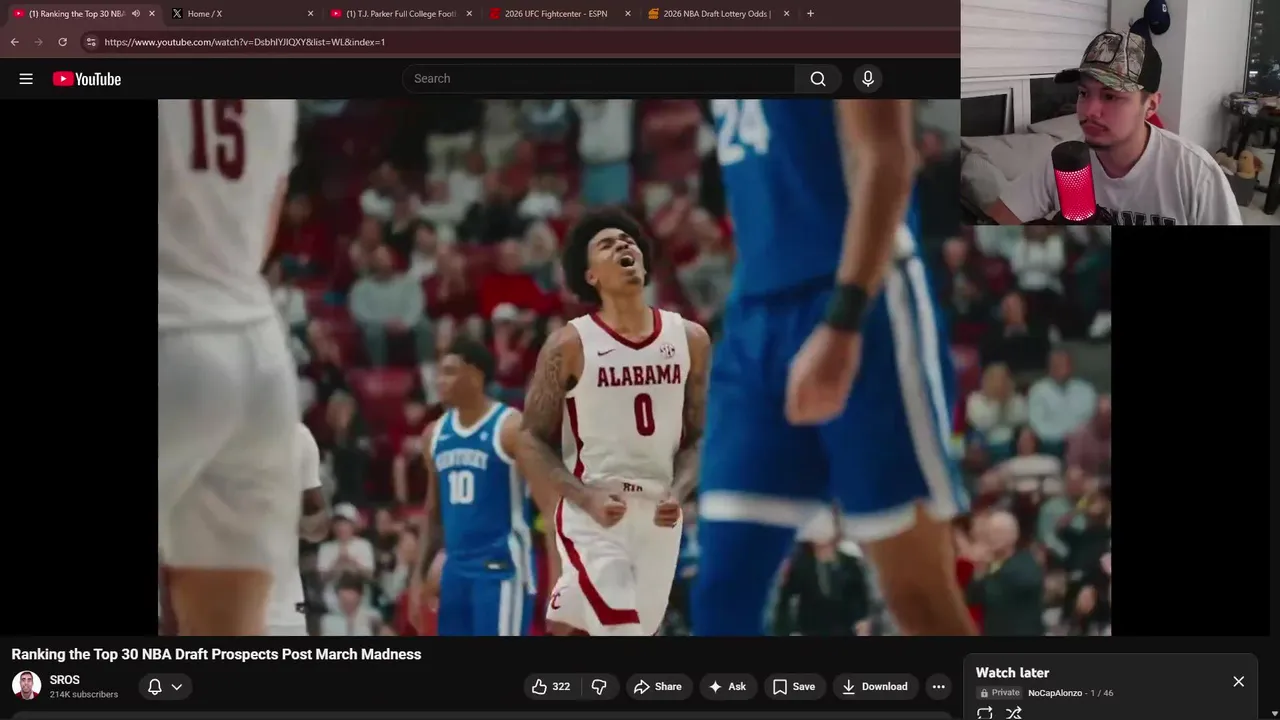1280x720 pixels.
Task: Open the more actions ellipsis menu
Action: point(938,686)
